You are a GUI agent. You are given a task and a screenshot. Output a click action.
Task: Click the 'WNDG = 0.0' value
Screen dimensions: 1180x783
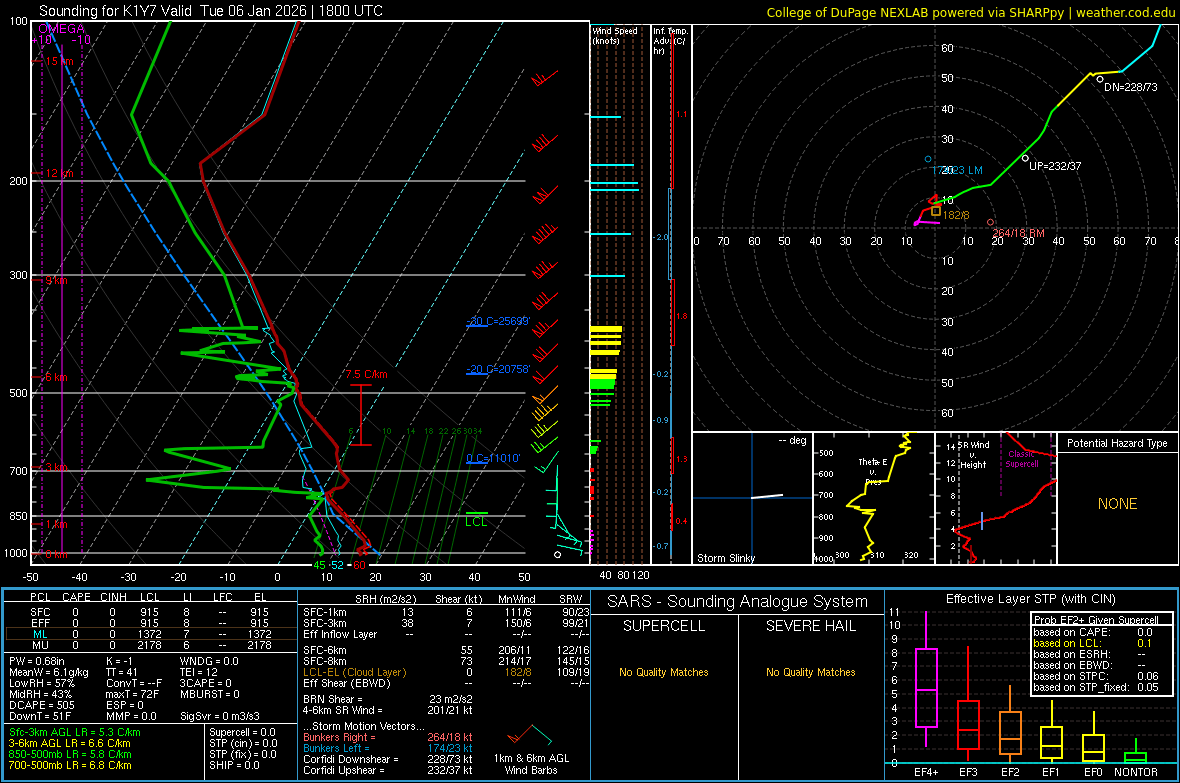tap(208, 661)
